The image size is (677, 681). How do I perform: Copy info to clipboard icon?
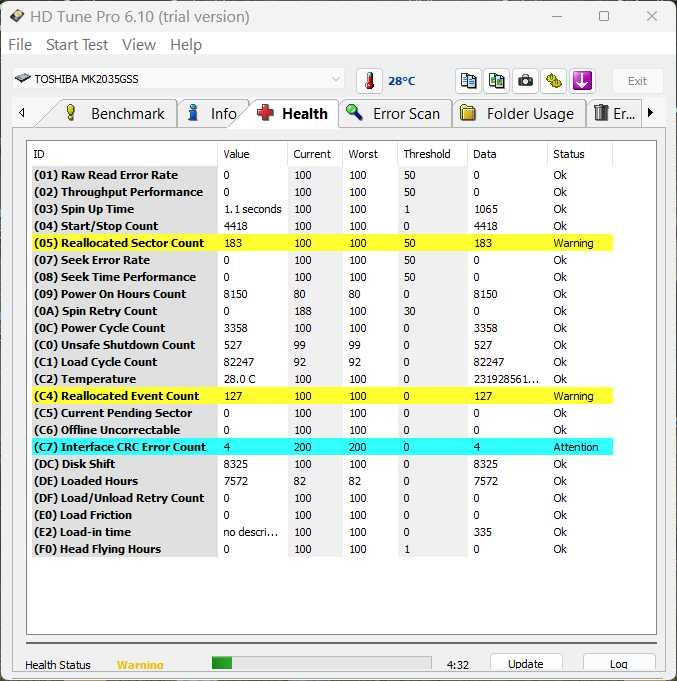pyautogui.click(x=468, y=81)
